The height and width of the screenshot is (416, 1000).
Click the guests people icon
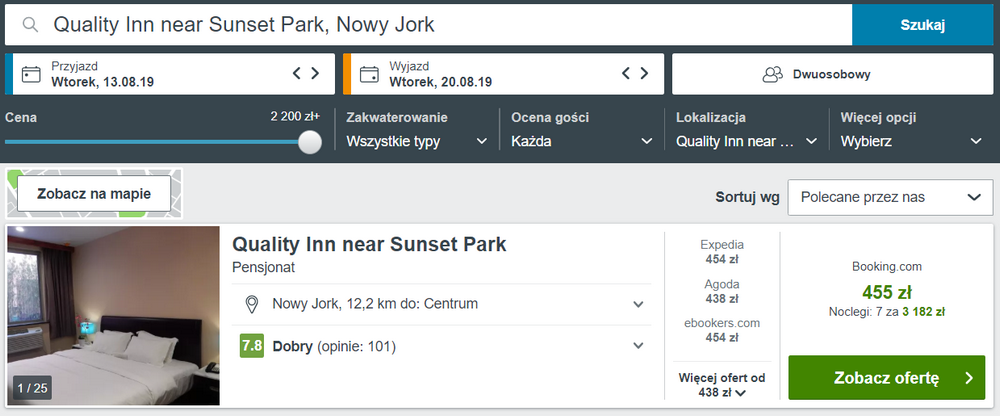[x=772, y=74]
